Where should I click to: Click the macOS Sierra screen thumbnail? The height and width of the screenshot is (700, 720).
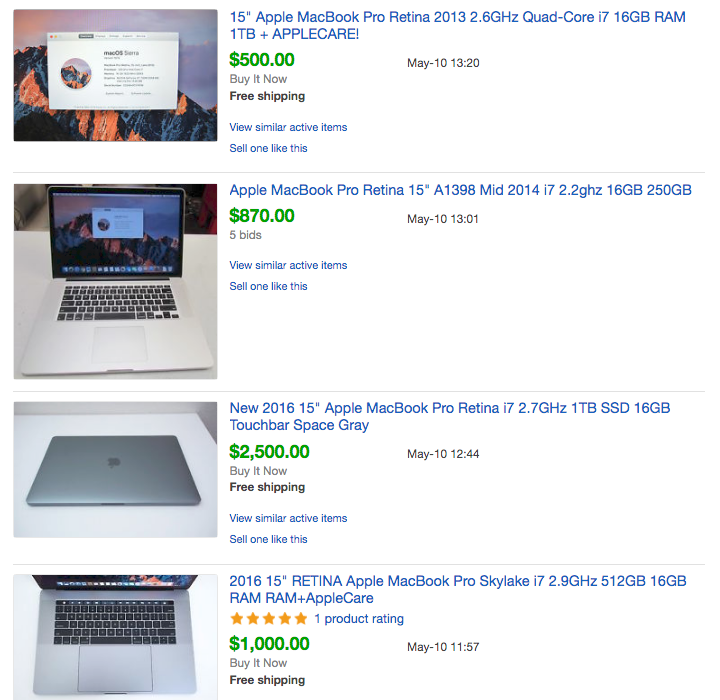click(x=115, y=75)
